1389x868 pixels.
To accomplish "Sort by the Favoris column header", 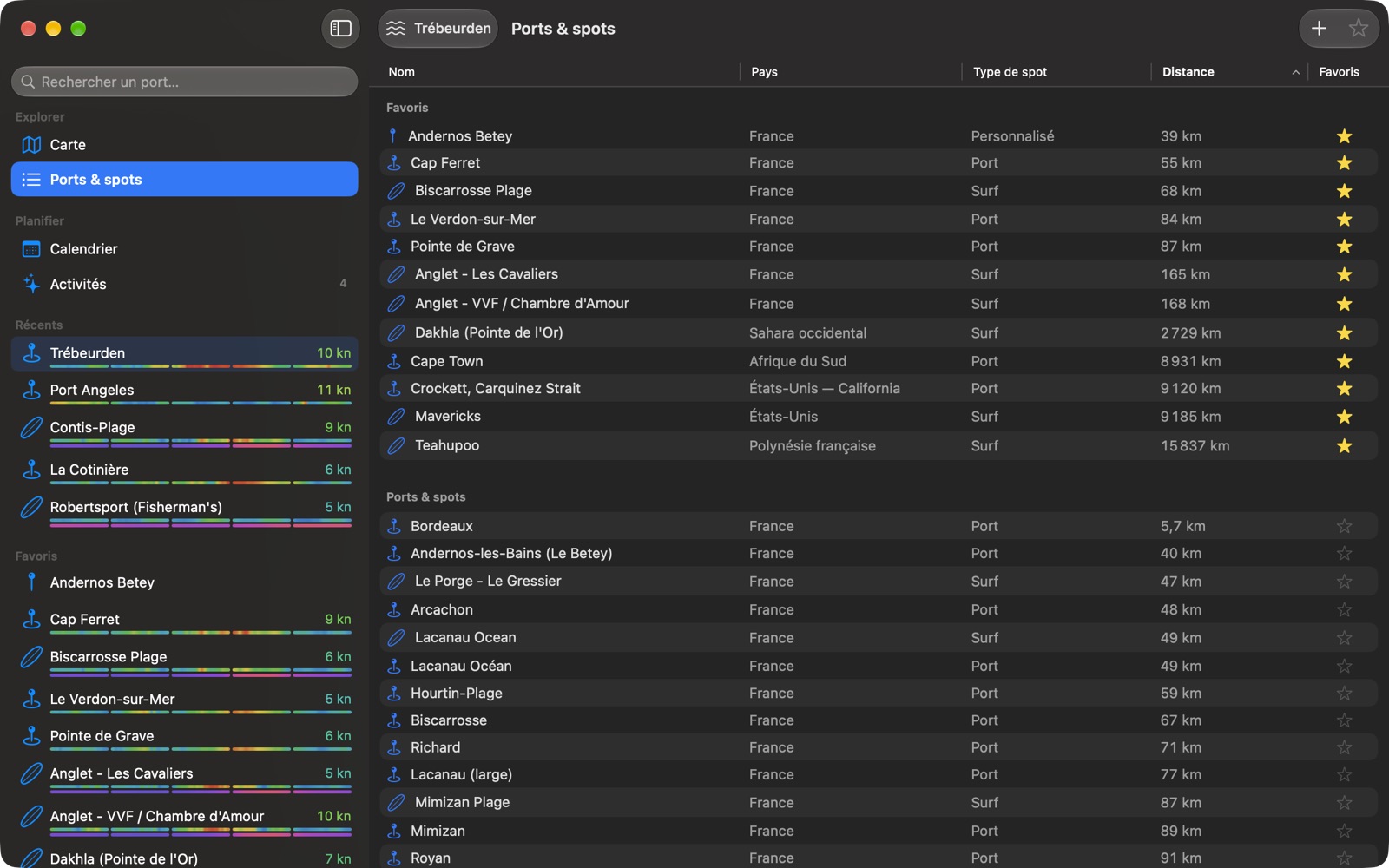I will coord(1339,72).
